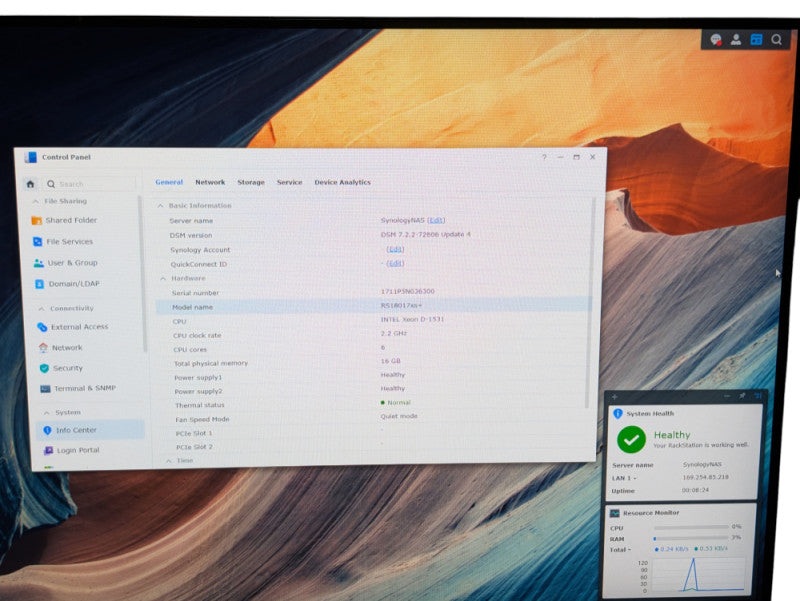Click the Thermal status Normal value

coord(395,403)
